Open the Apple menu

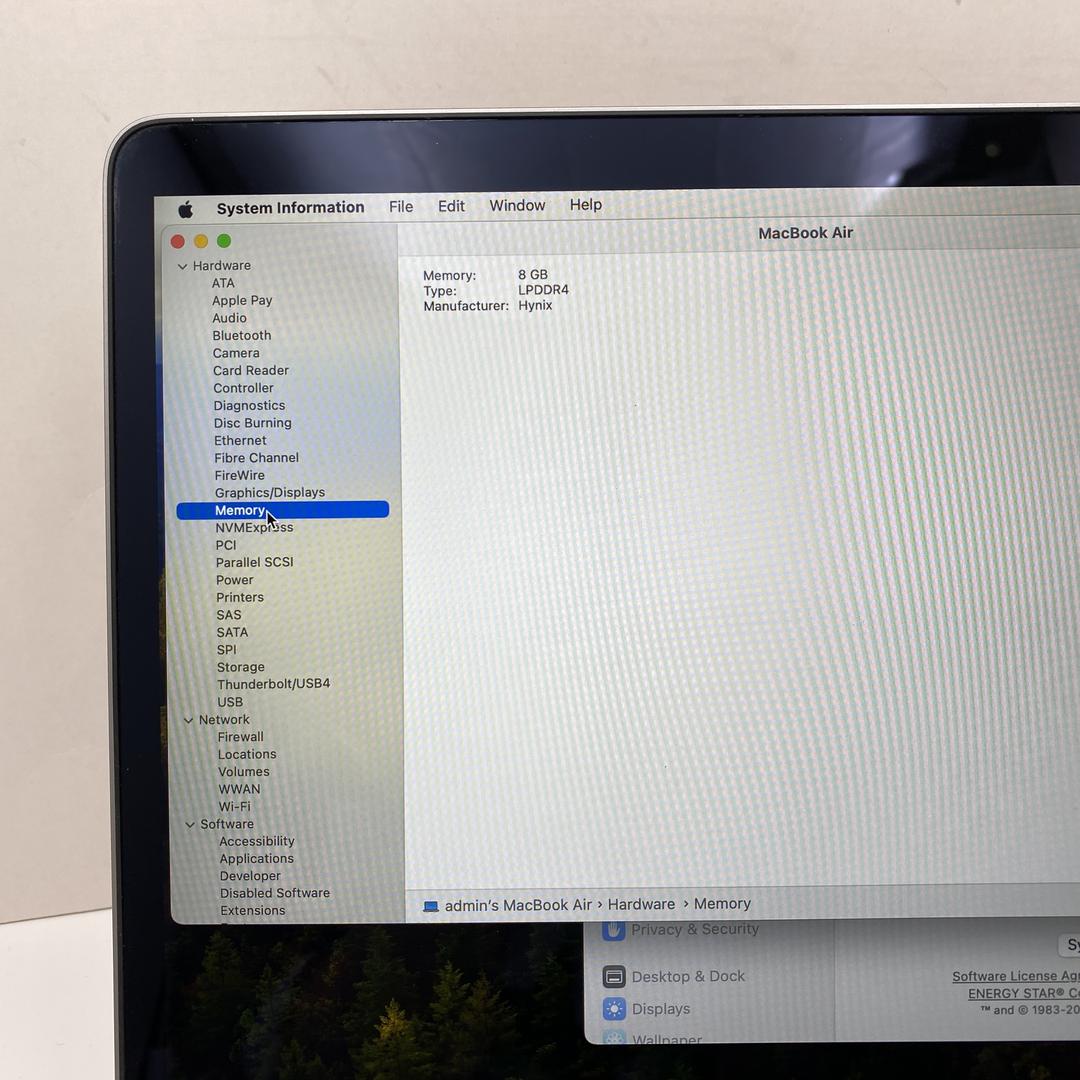click(185, 209)
